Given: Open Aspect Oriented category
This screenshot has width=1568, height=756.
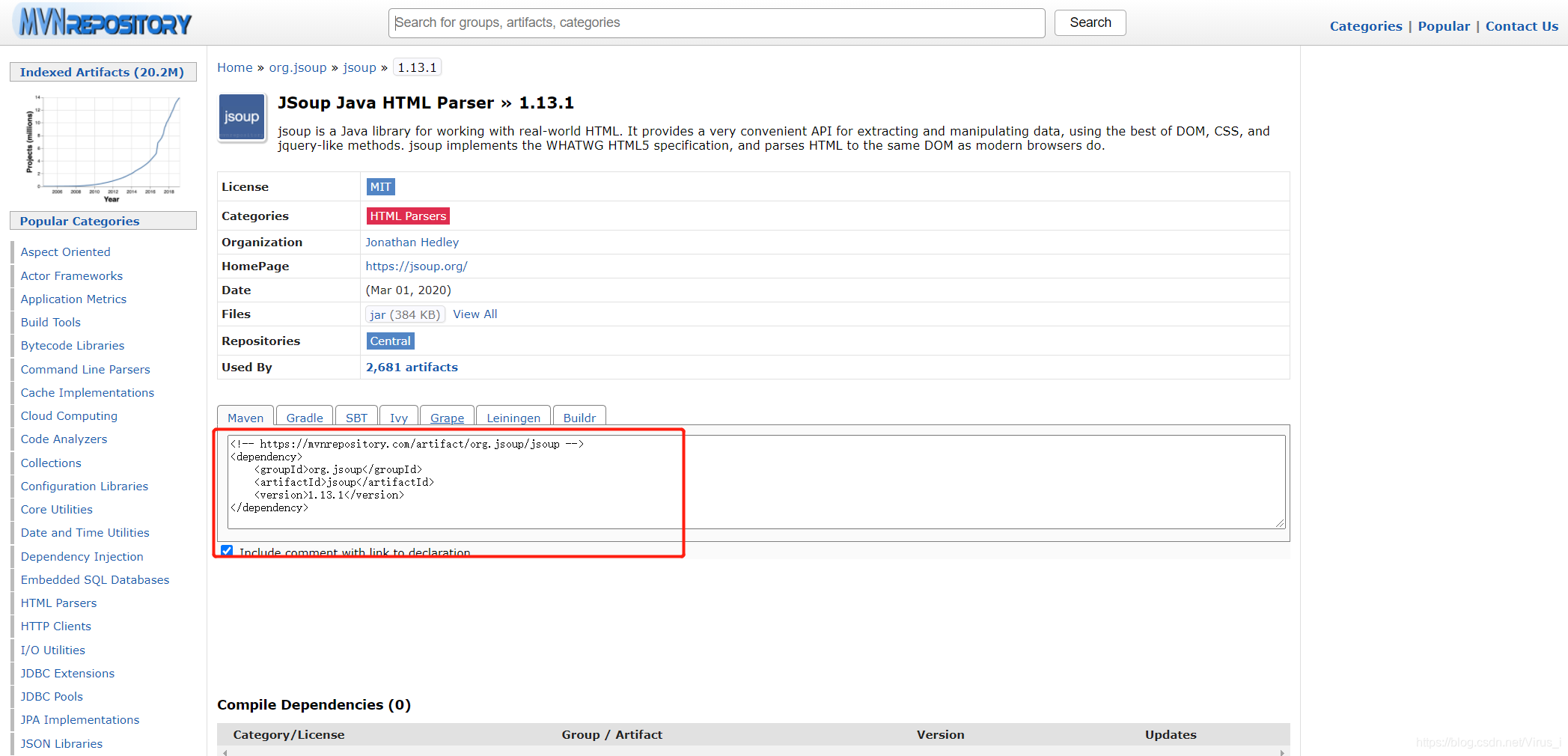Looking at the screenshot, I should 66,252.
